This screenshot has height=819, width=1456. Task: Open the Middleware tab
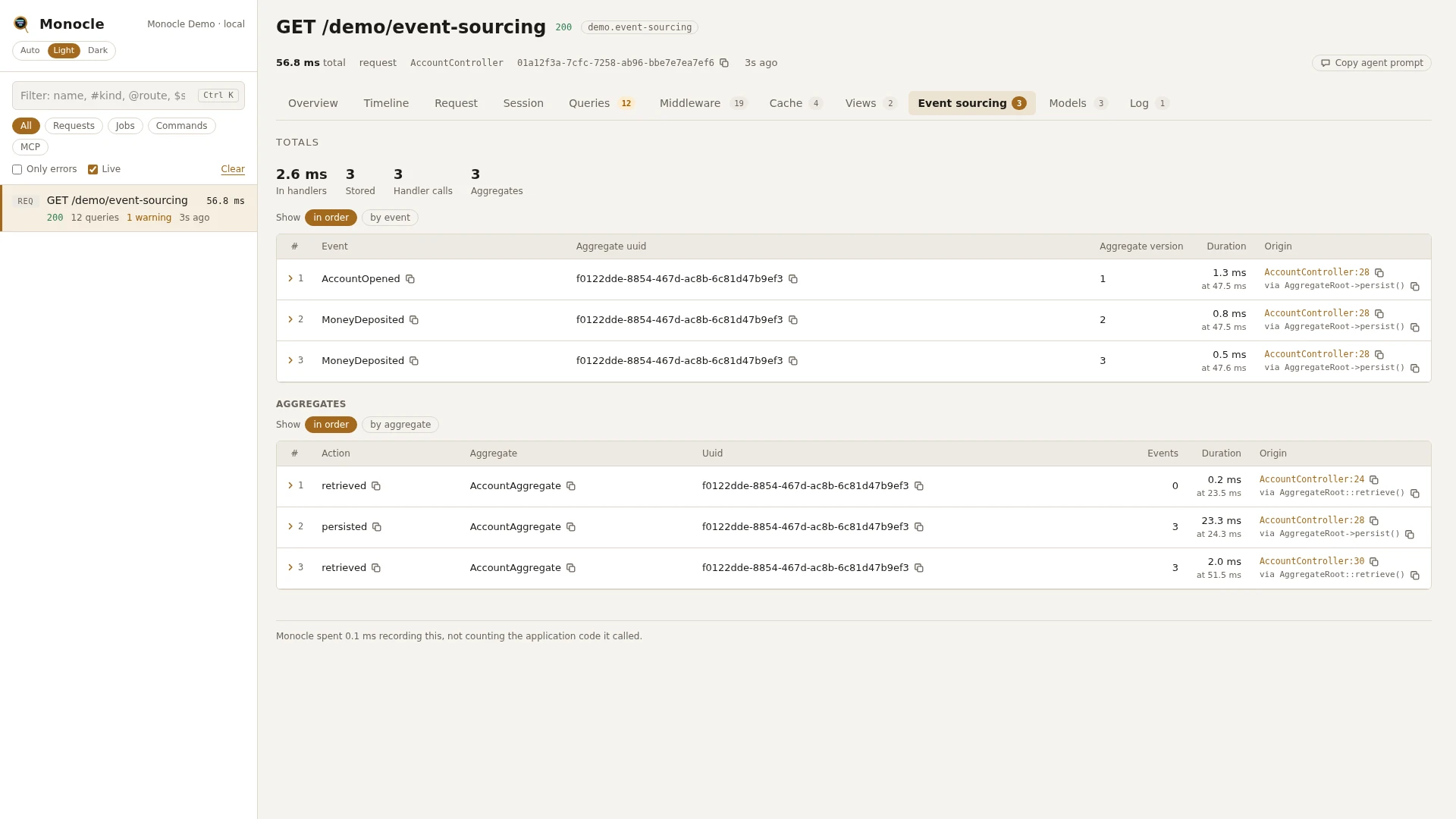click(703, 103)
